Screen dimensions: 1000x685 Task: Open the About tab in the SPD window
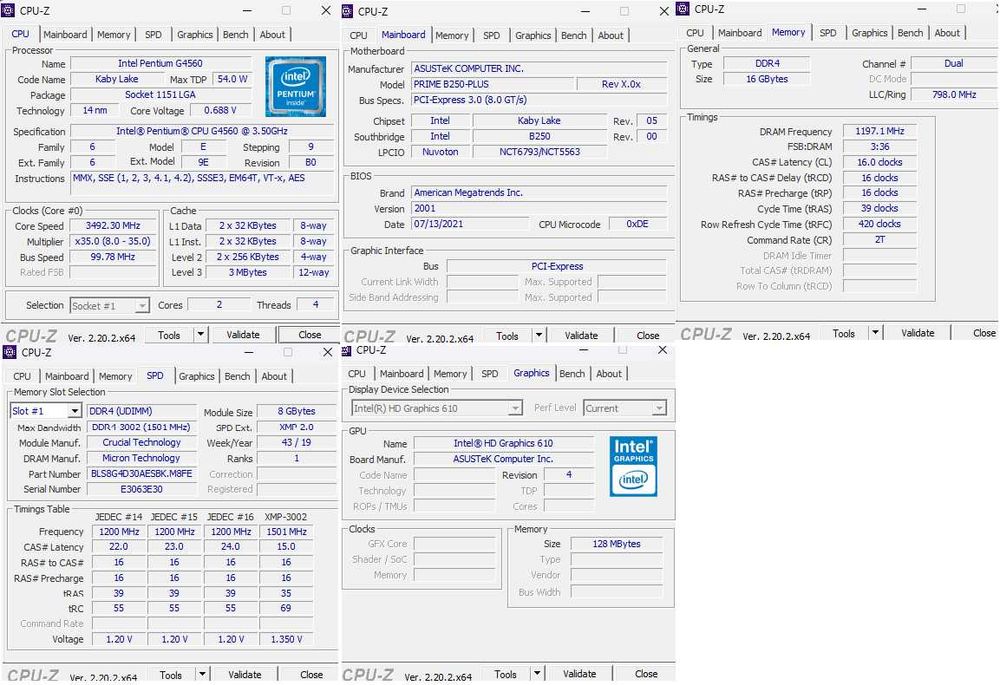[x=274, y=376]
